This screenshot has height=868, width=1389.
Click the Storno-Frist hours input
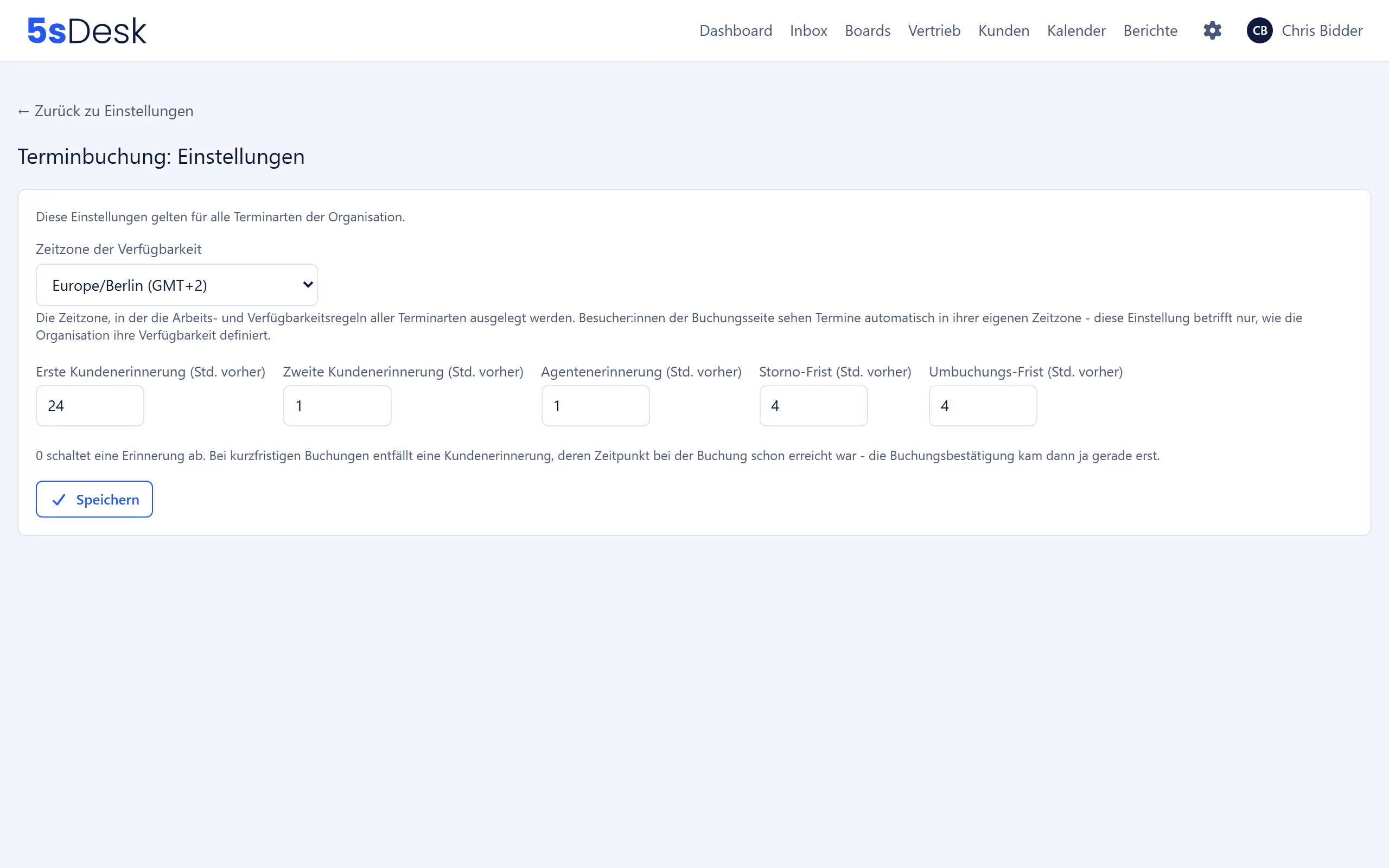[x=813, y=406]
